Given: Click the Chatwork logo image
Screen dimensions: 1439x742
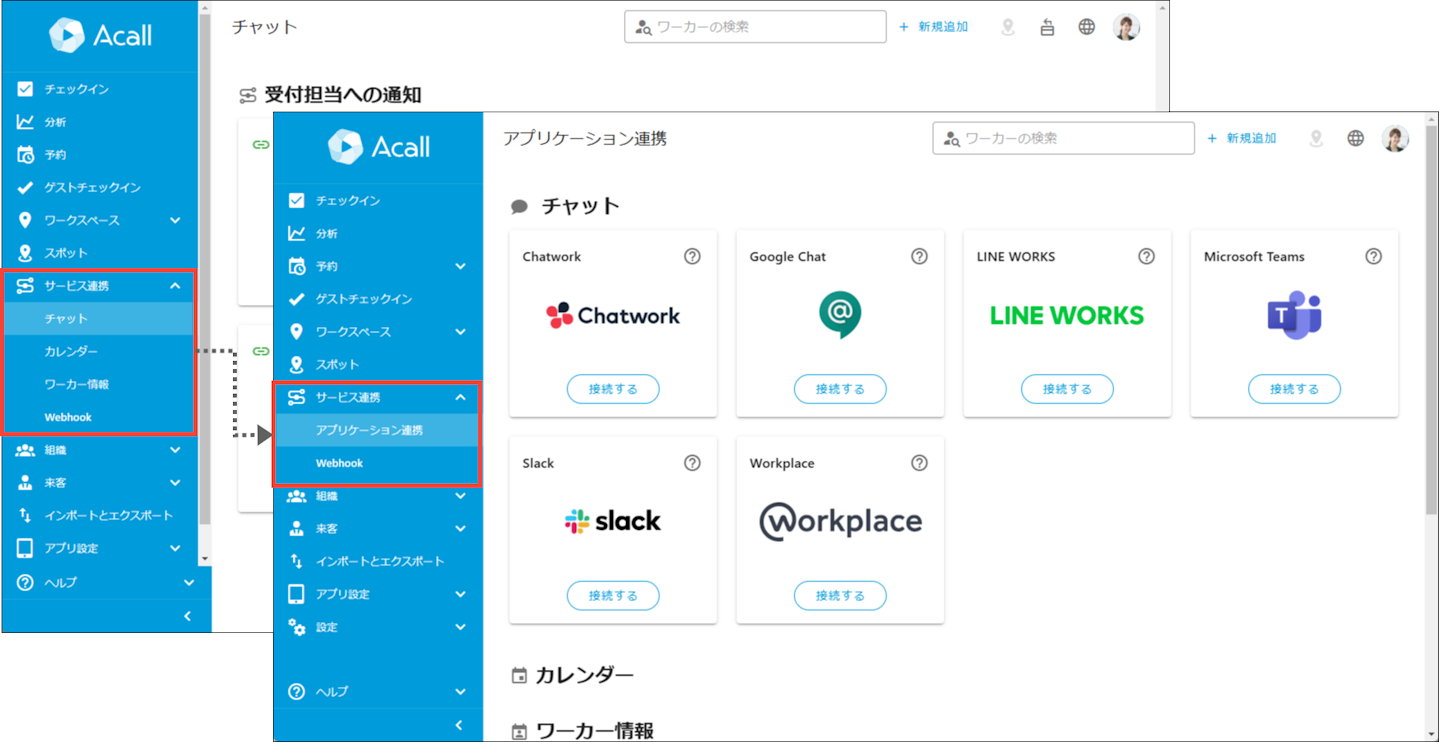Looking at the screenshot, I should tap(613, 316).
